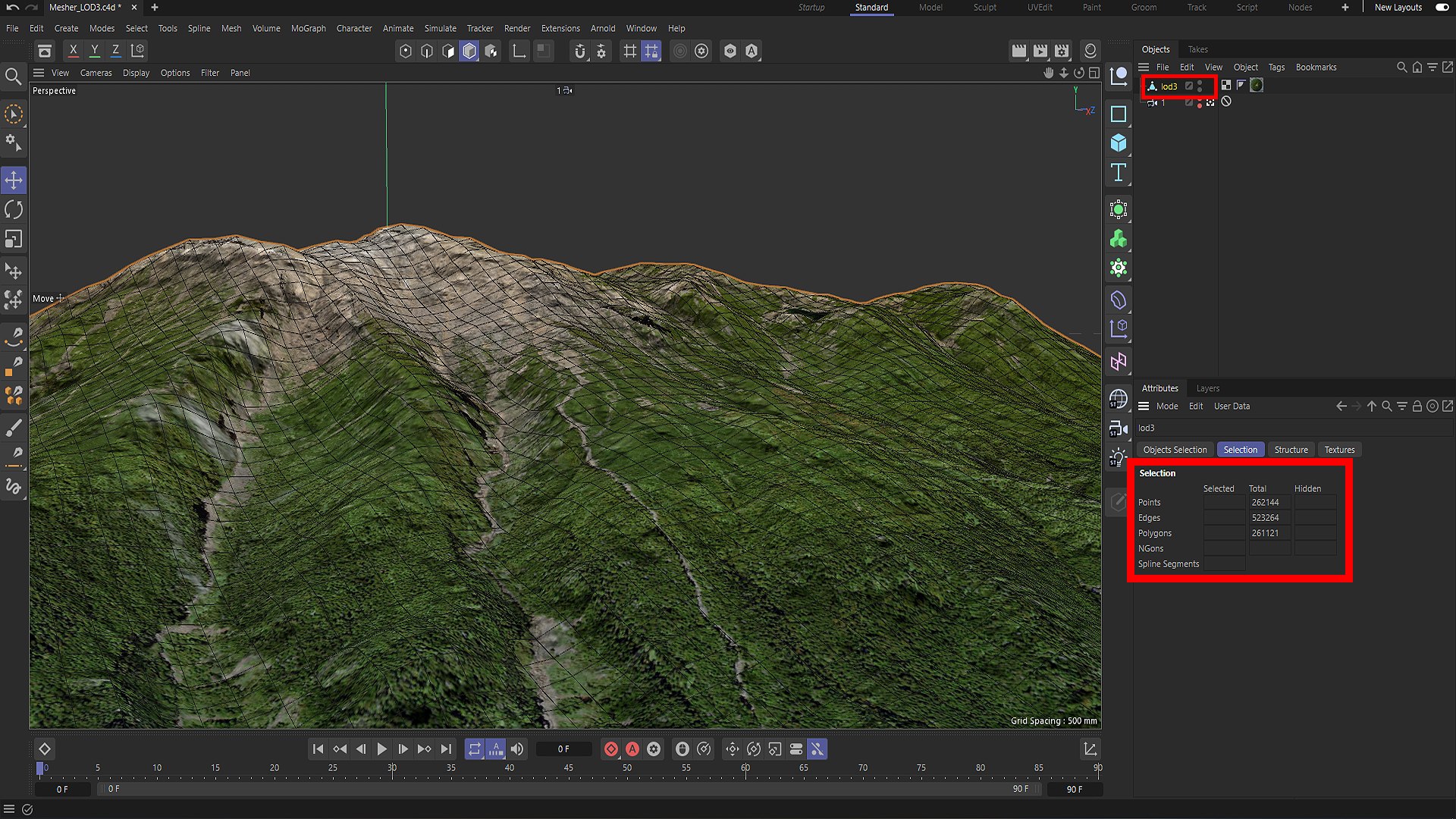
Task: Open Edit Render Settings clapperboard icon
Action: tap(1062, 51)
